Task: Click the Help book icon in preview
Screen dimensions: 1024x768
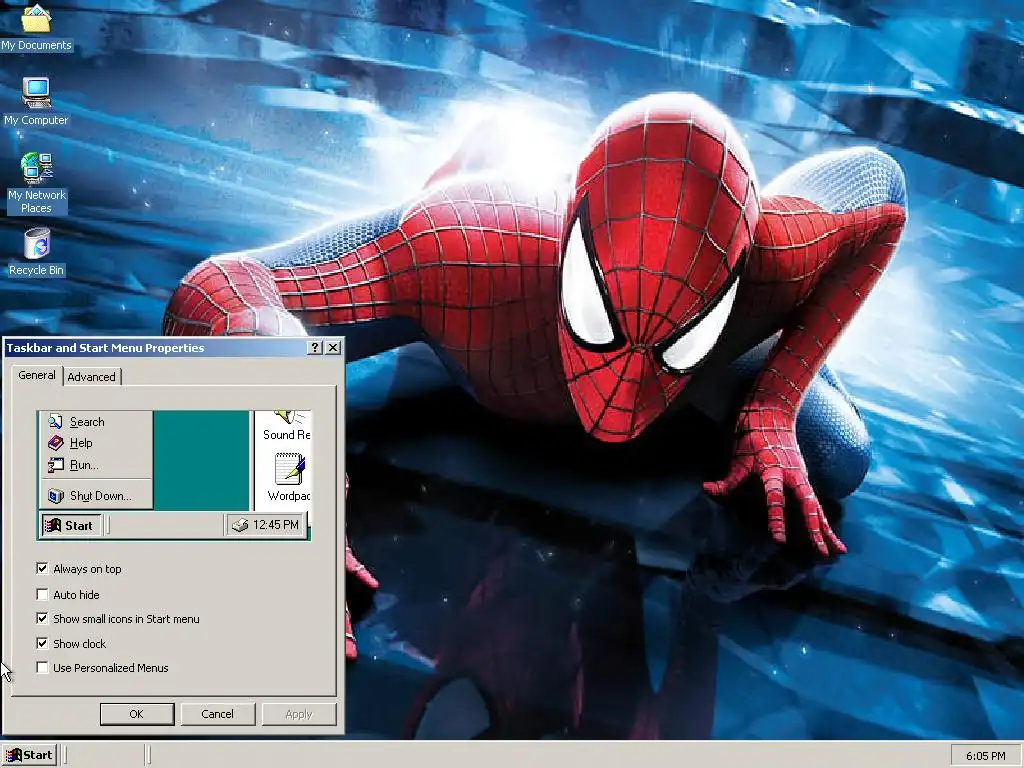Action: (x=56, y=443)
